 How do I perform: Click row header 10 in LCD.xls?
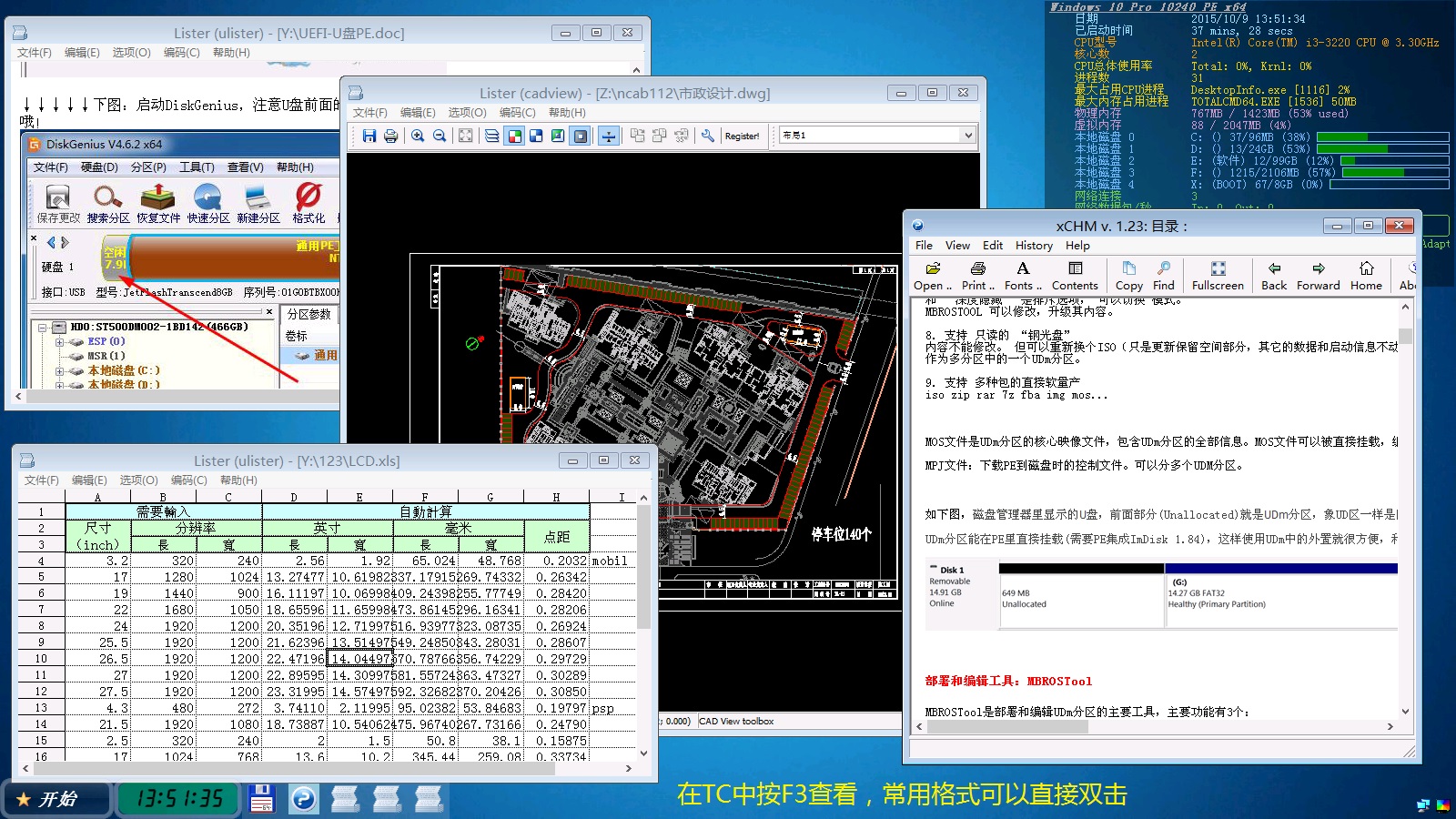point(42,659)
